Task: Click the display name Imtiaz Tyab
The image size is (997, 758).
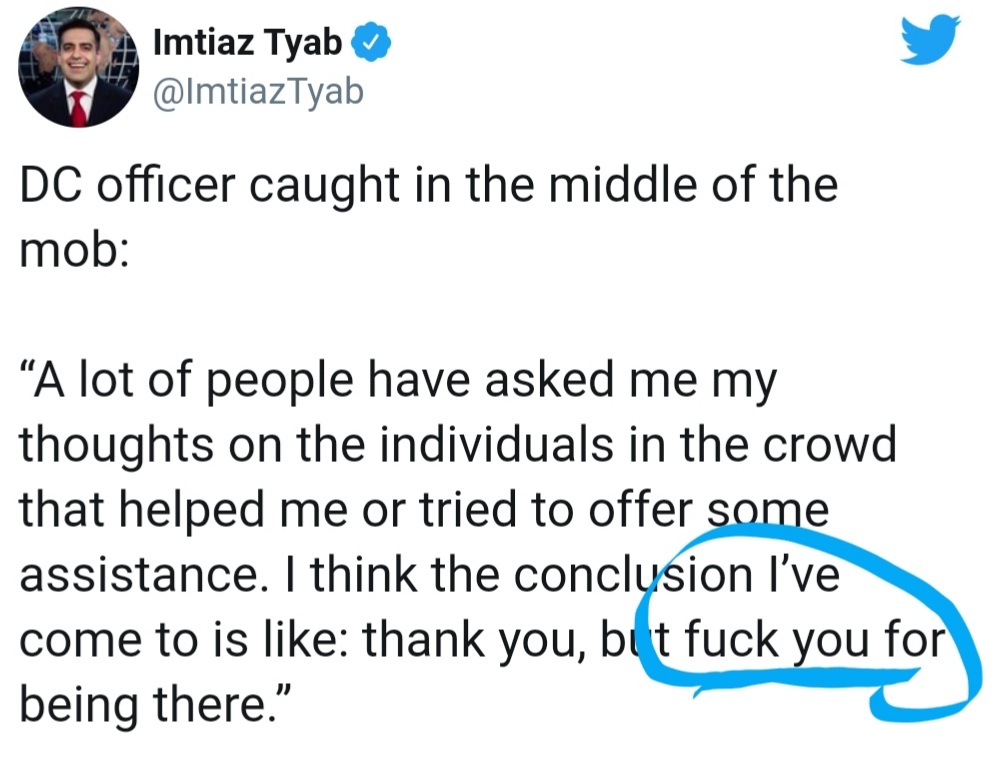Action: pyautogui.click(x=248, y=43)
